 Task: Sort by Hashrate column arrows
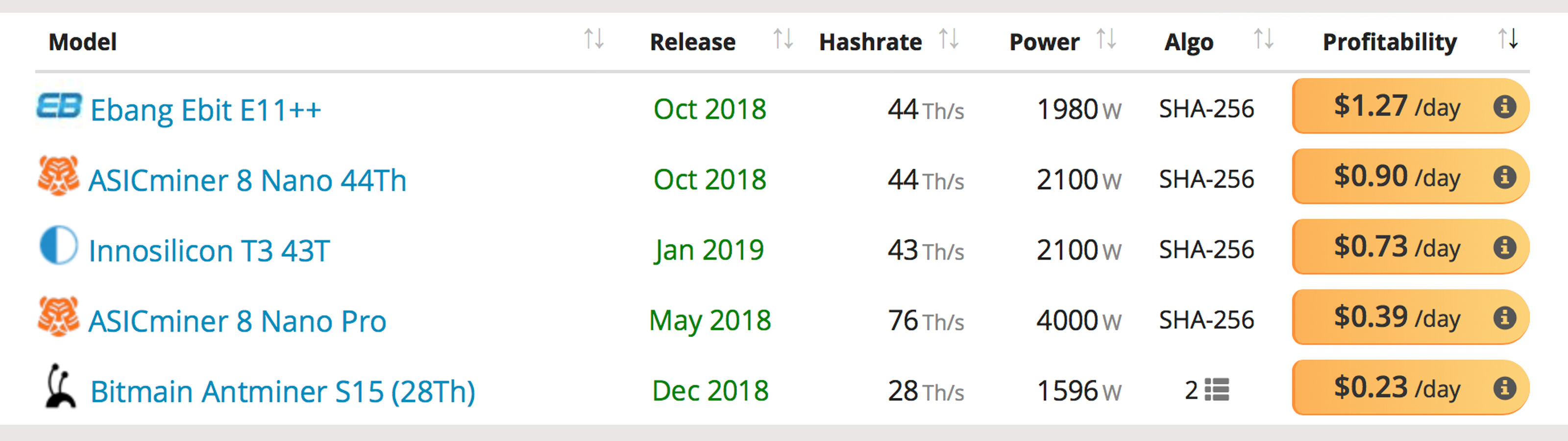tap(948, 40)
